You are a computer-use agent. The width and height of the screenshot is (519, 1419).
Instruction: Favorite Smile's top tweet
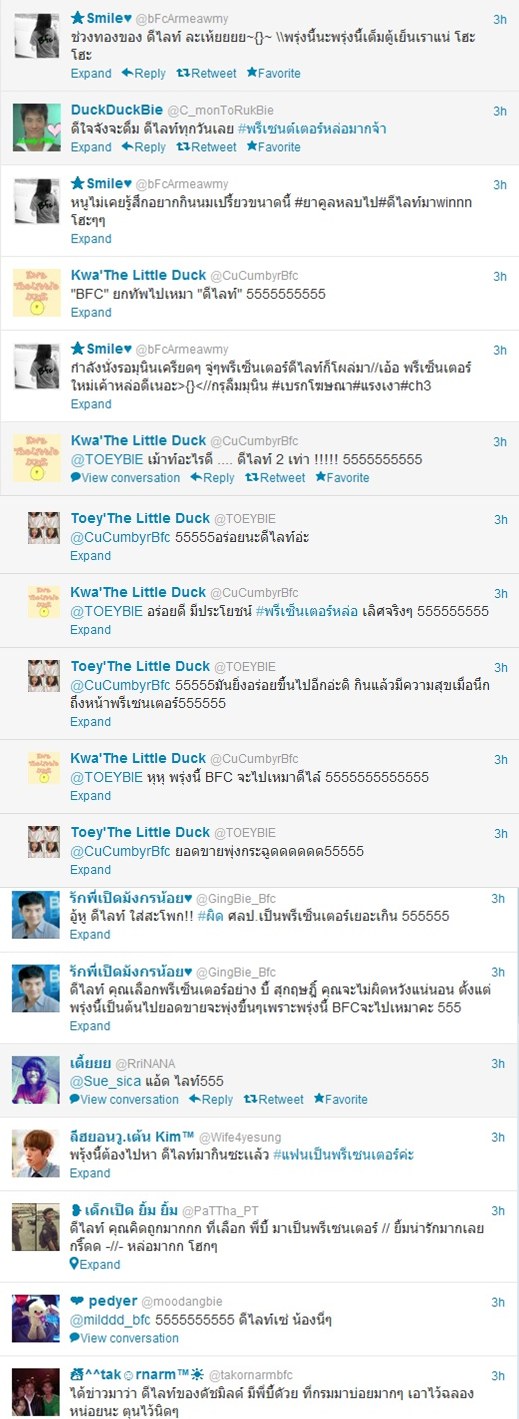[x=273, y=73]
